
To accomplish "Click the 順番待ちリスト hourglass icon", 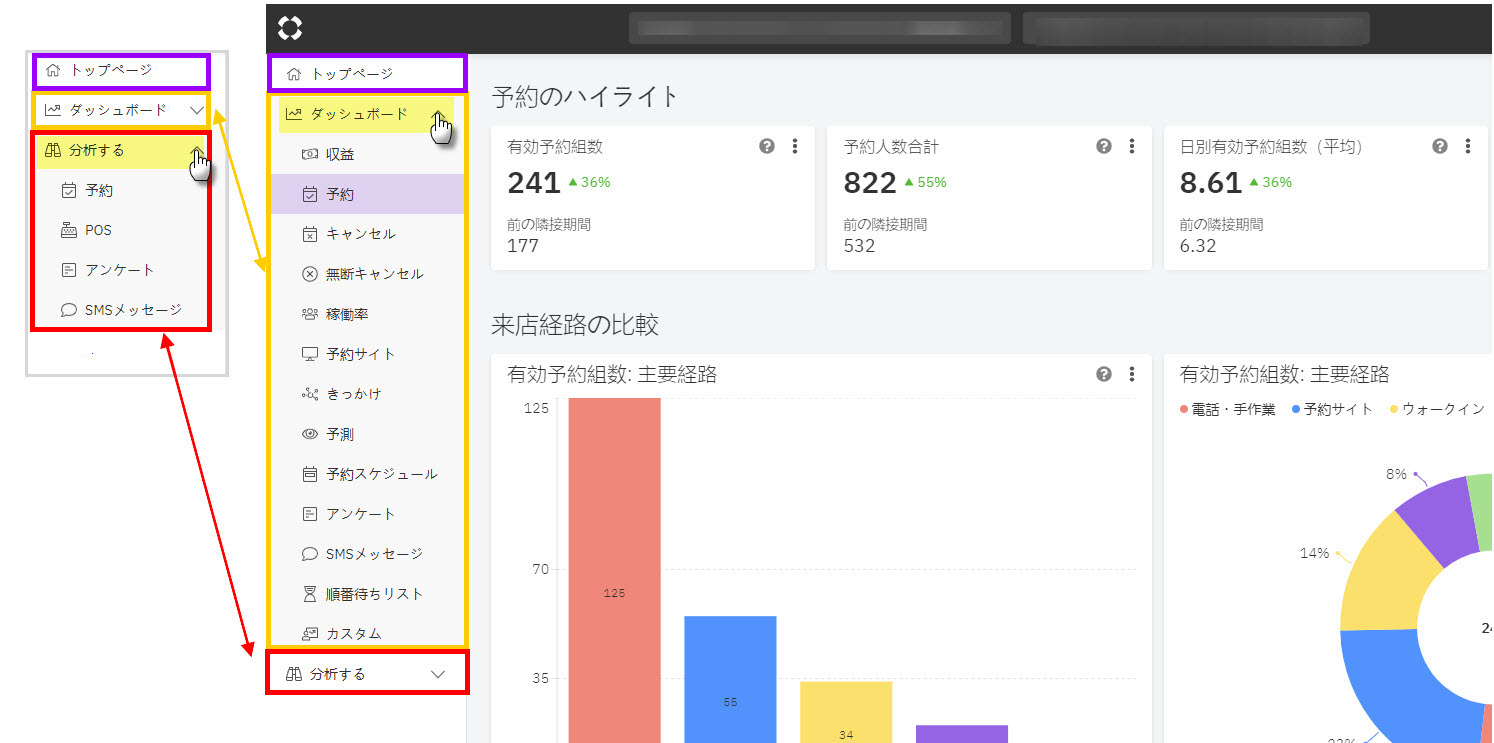I will (310, 594).
